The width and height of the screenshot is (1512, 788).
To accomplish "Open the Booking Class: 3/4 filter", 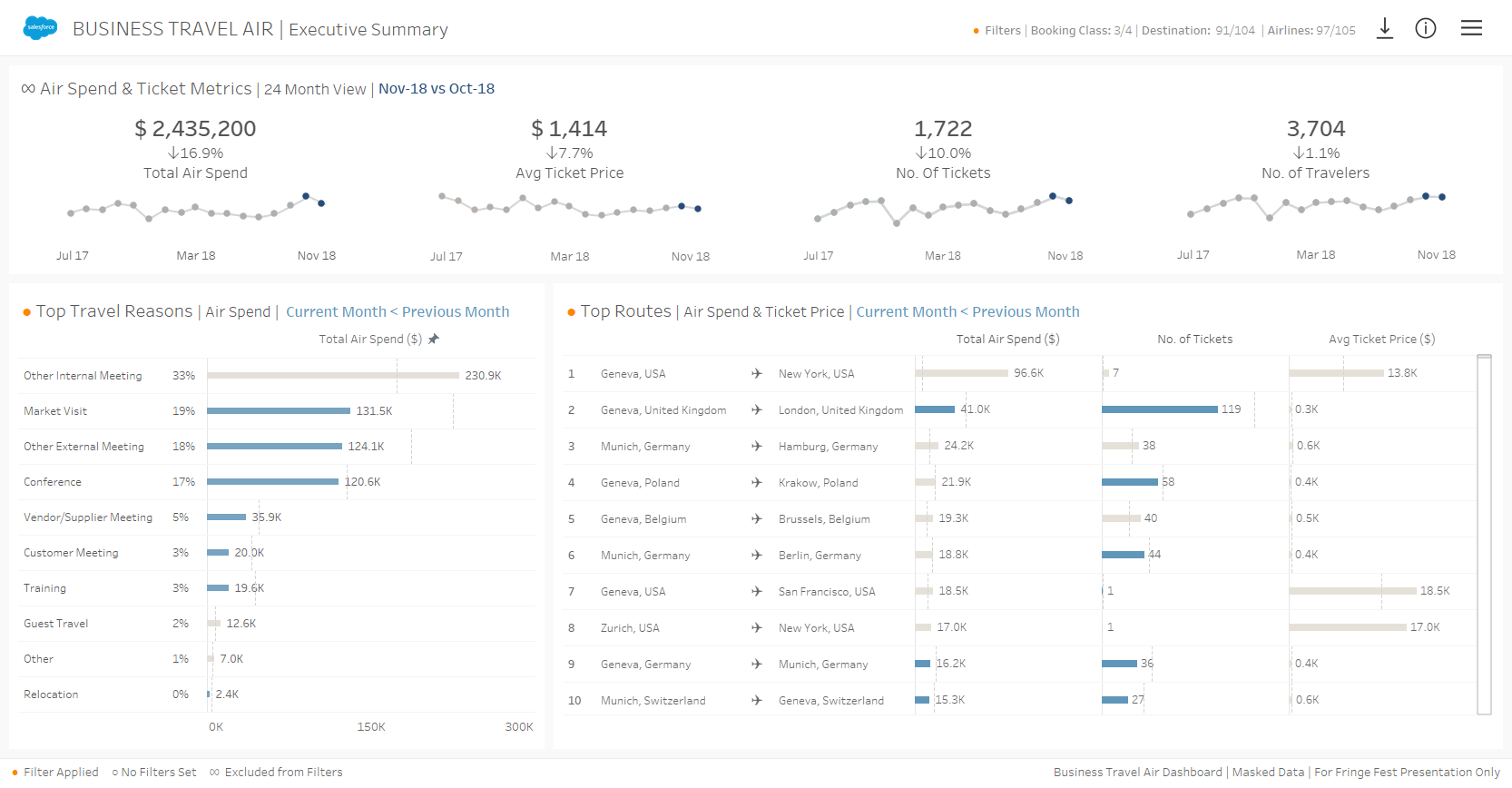I will coord(1081,31).
